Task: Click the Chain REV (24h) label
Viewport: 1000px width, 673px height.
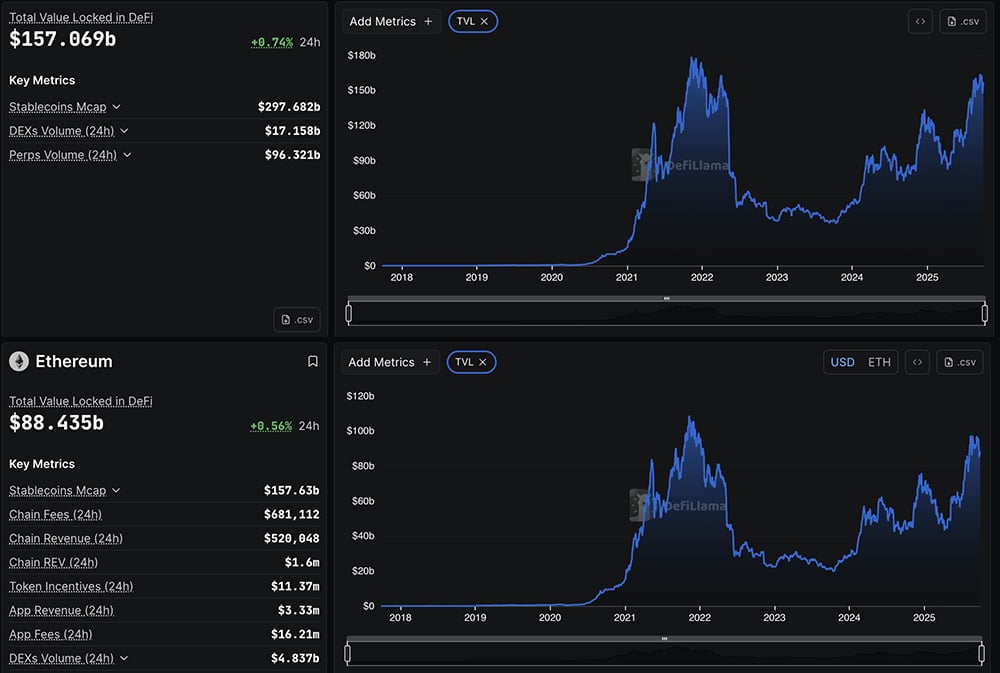Action: (54, 563)
